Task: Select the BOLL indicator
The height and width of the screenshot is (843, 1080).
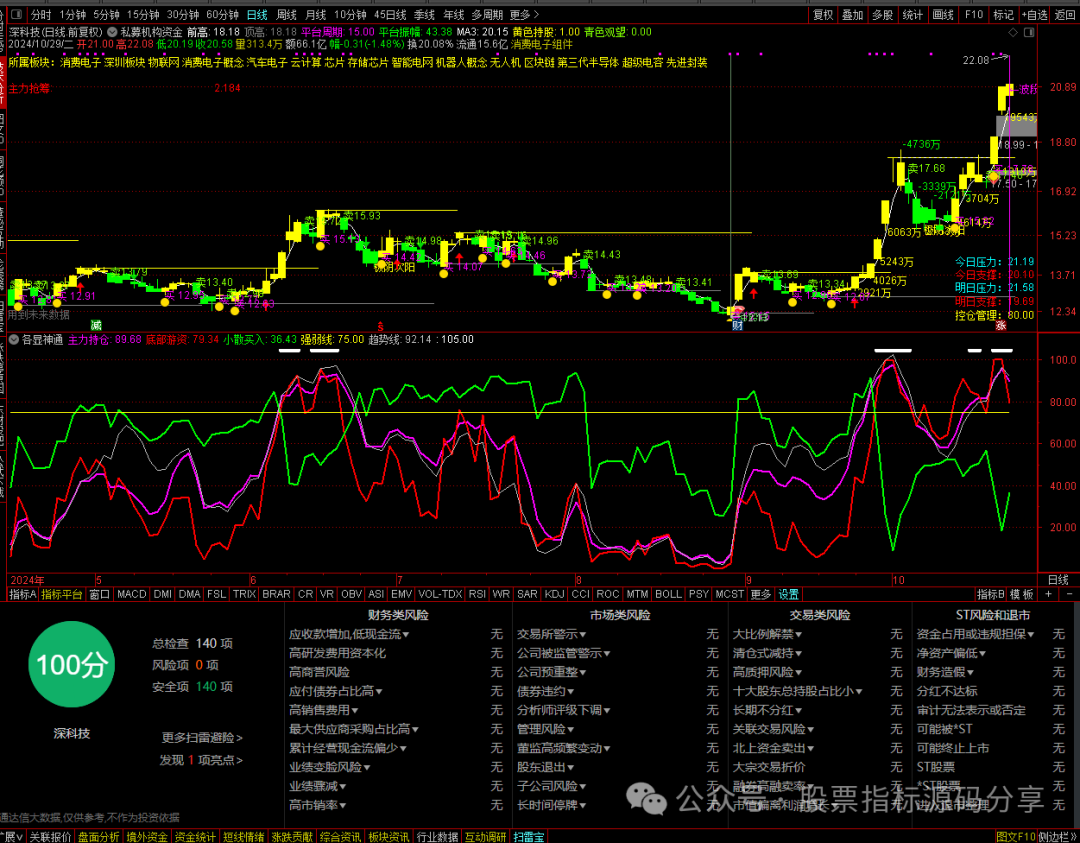Action: (668, 594)
